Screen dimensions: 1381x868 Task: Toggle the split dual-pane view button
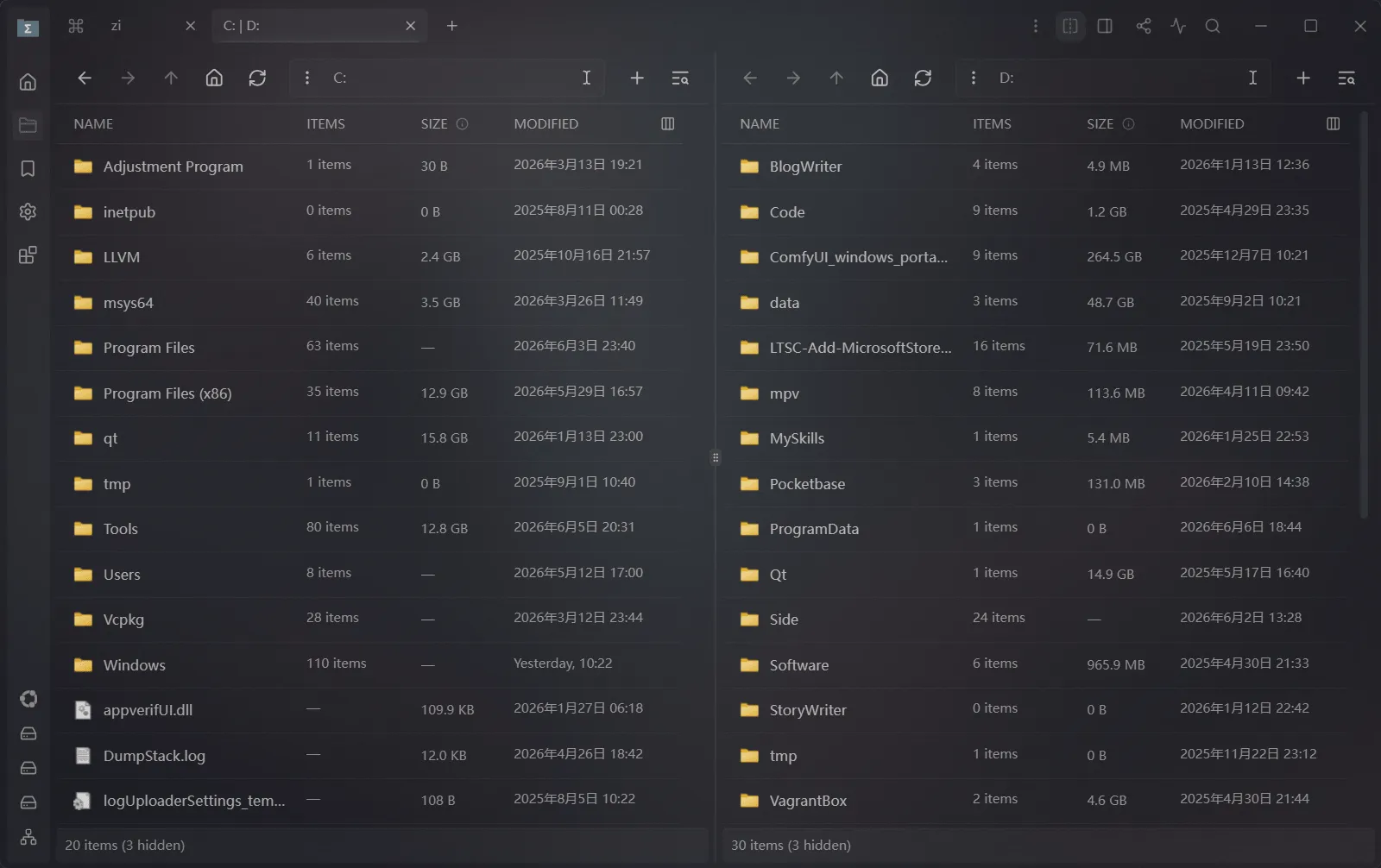(1070, 26)
